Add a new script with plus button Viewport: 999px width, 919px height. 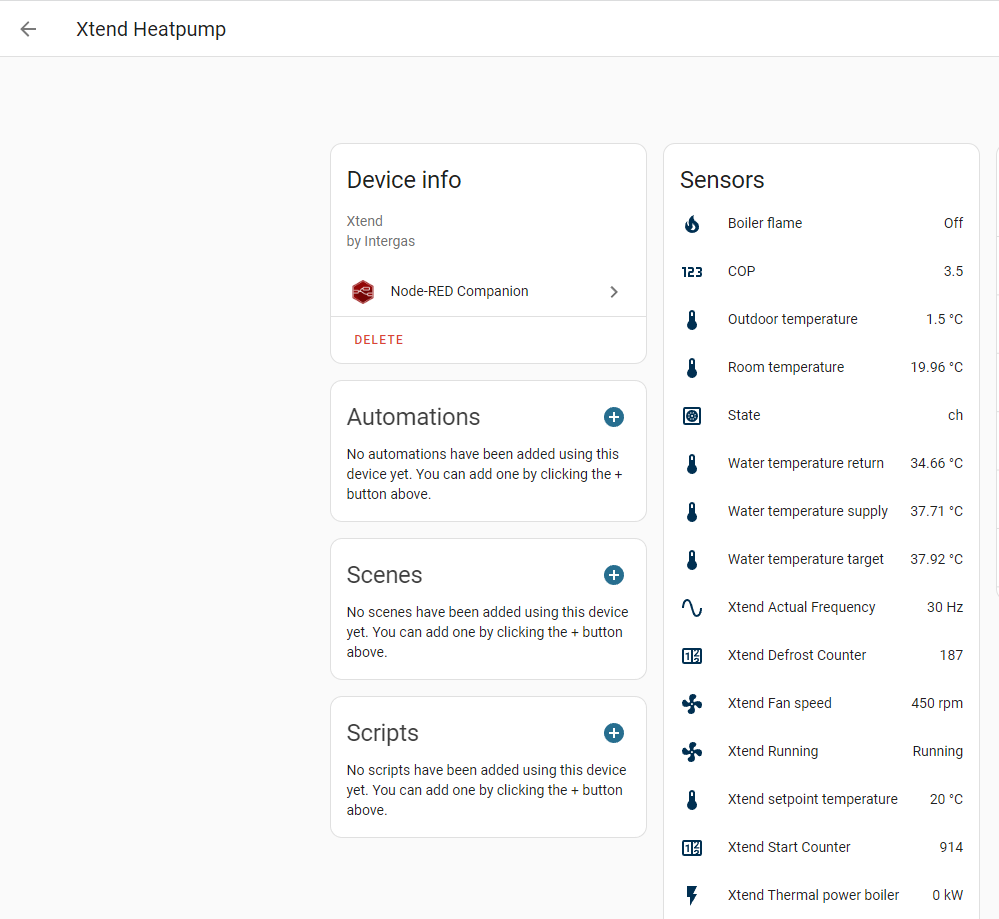(x=614, y=733)
